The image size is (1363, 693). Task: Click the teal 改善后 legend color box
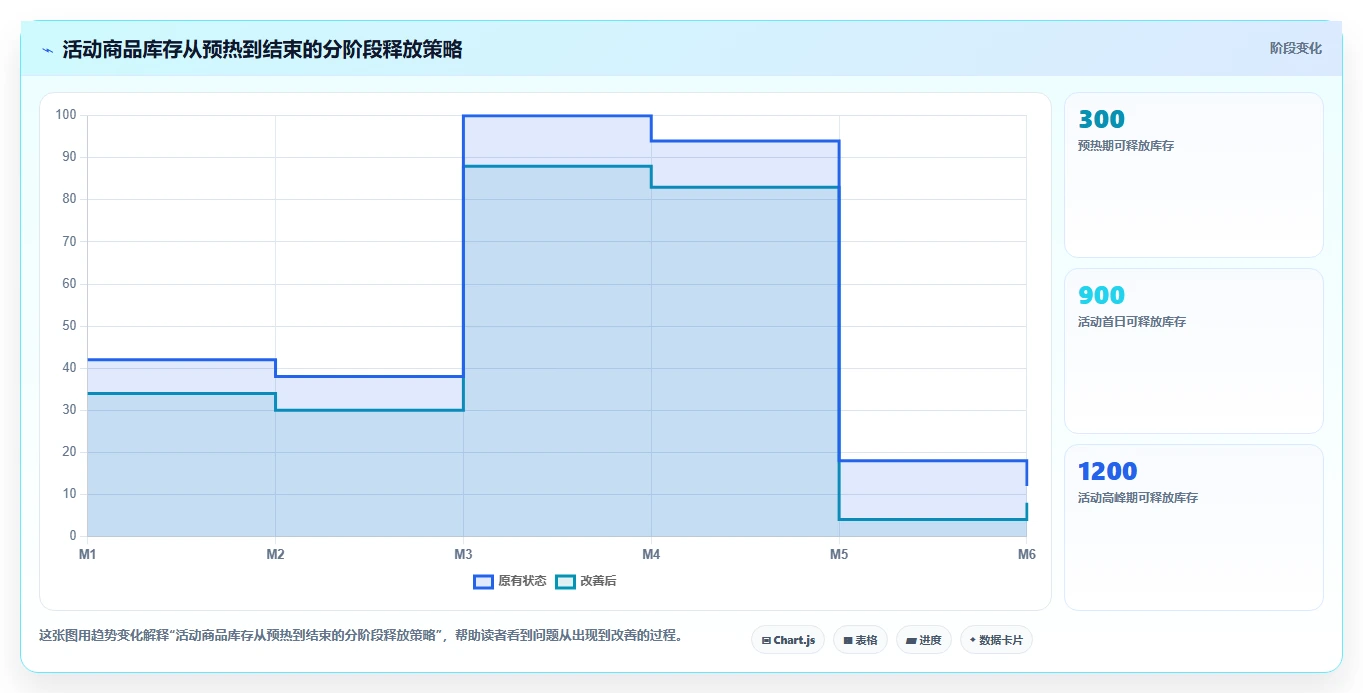565,581
